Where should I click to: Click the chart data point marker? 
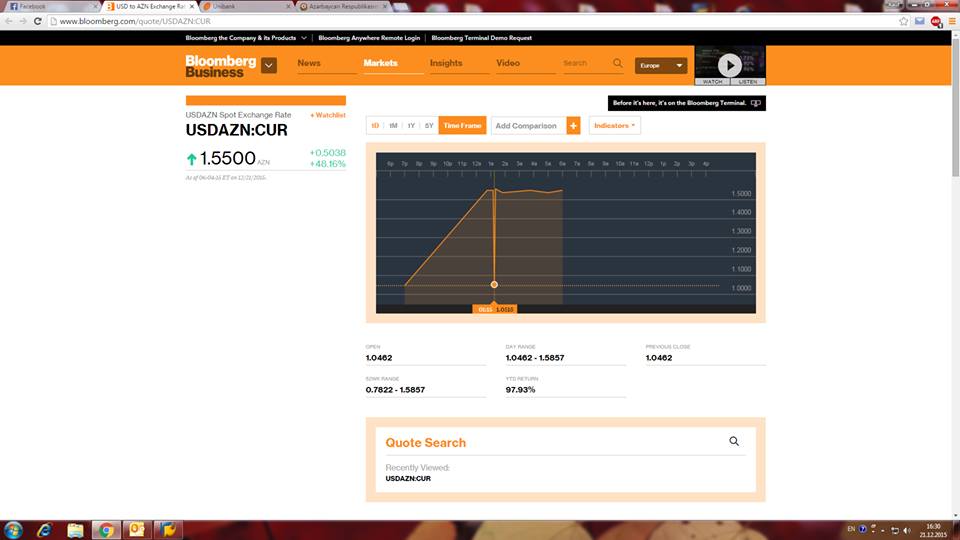(x=494, y=285)
